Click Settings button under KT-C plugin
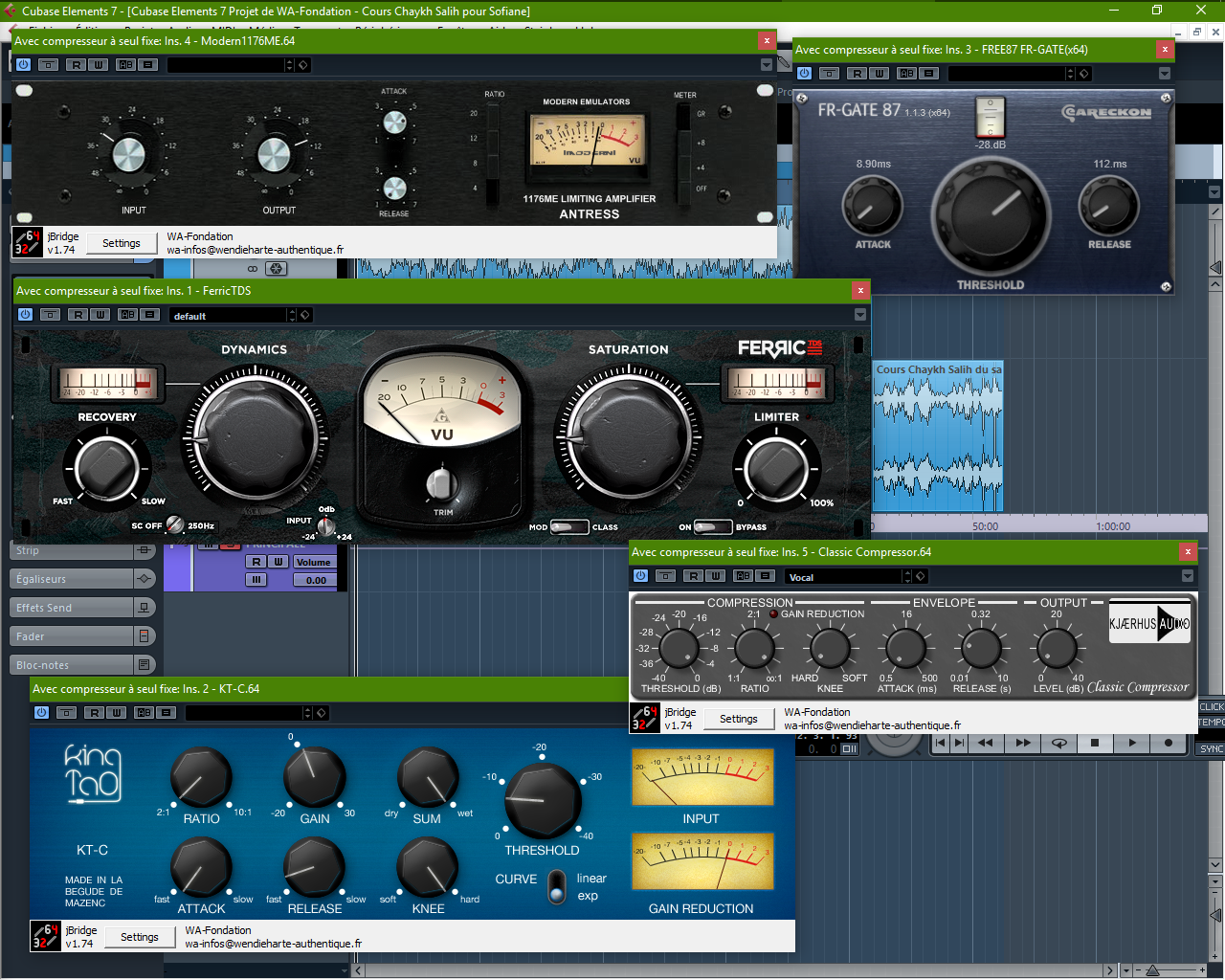 coord(140,937)
